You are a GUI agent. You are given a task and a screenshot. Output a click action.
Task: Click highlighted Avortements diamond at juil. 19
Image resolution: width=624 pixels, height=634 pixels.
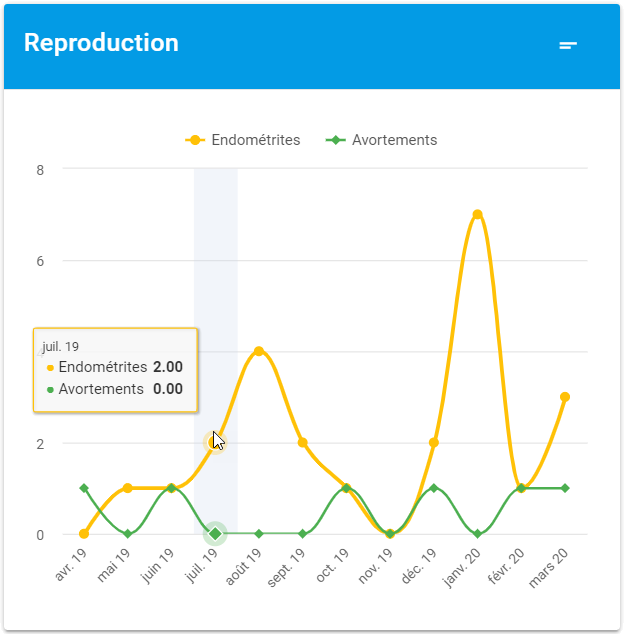click(x=215, y=534)
